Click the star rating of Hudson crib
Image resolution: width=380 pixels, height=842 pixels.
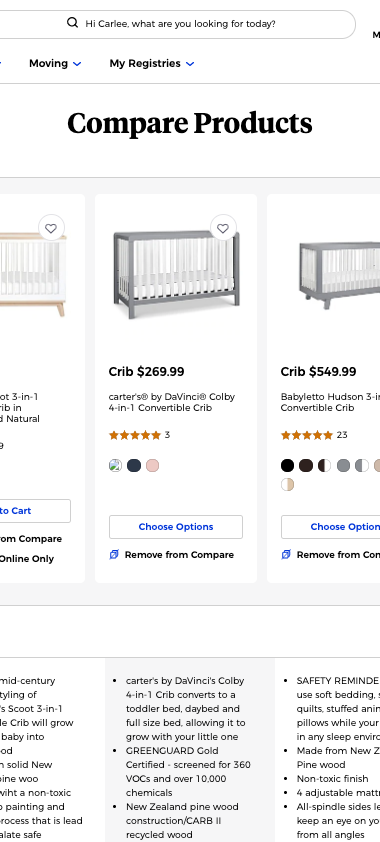coord(306,435)
